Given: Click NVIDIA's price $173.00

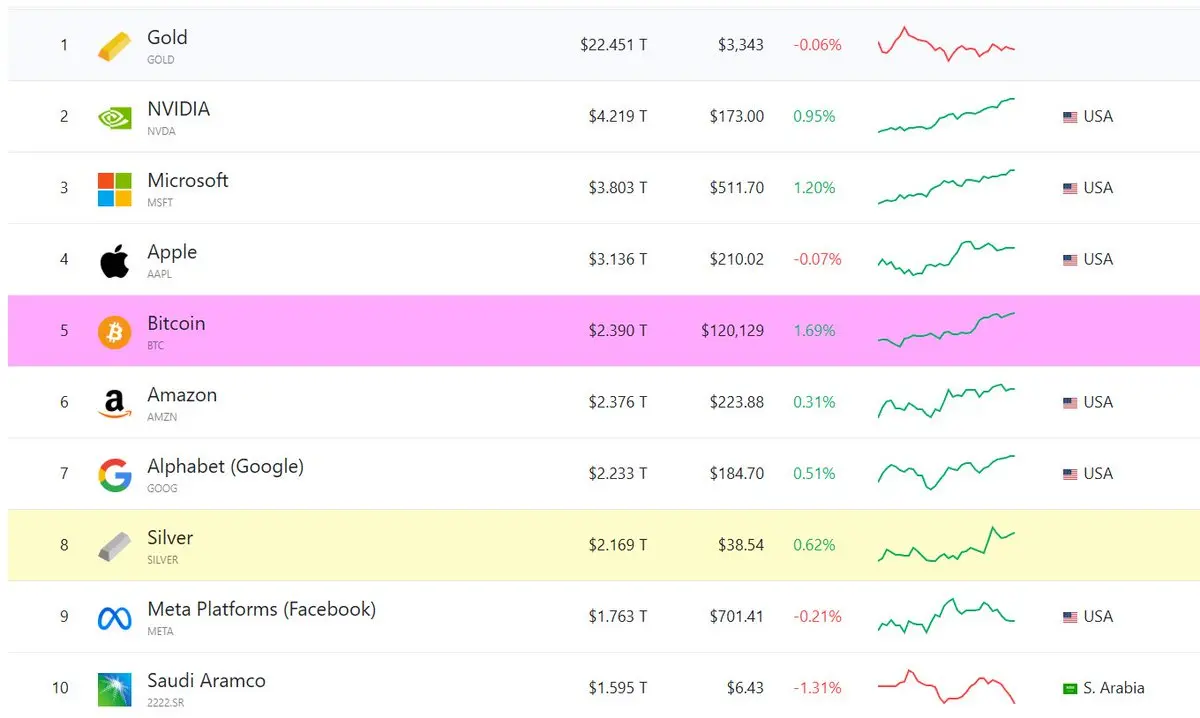Looking at the screenshot, I should (737, 117).
